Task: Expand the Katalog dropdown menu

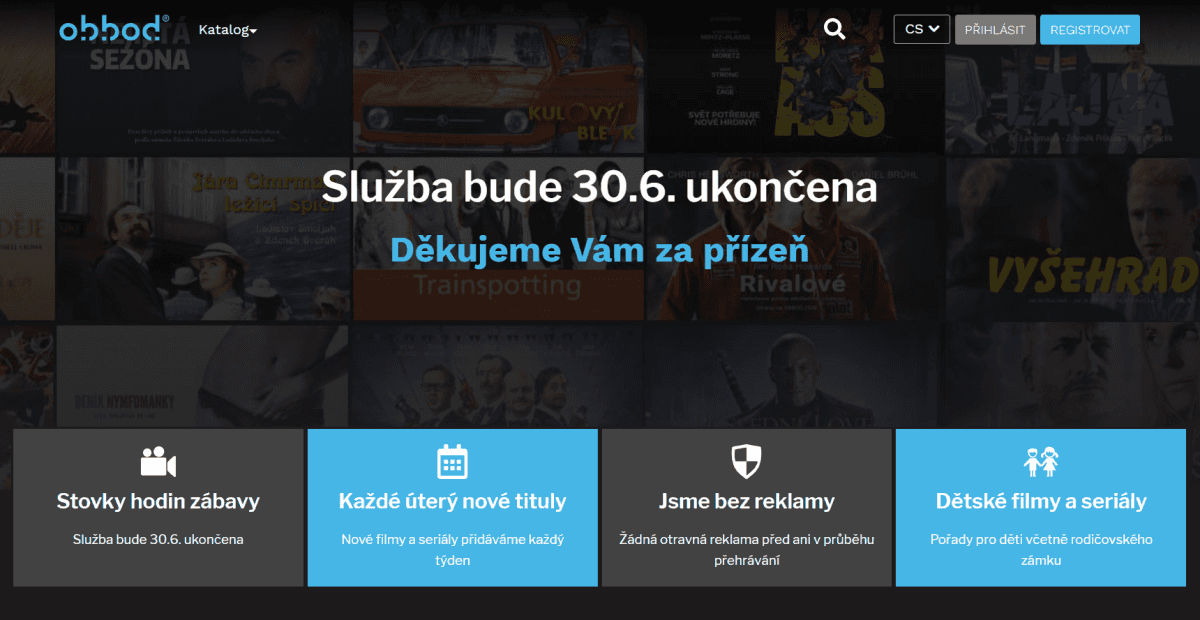Action: [228, 30]
